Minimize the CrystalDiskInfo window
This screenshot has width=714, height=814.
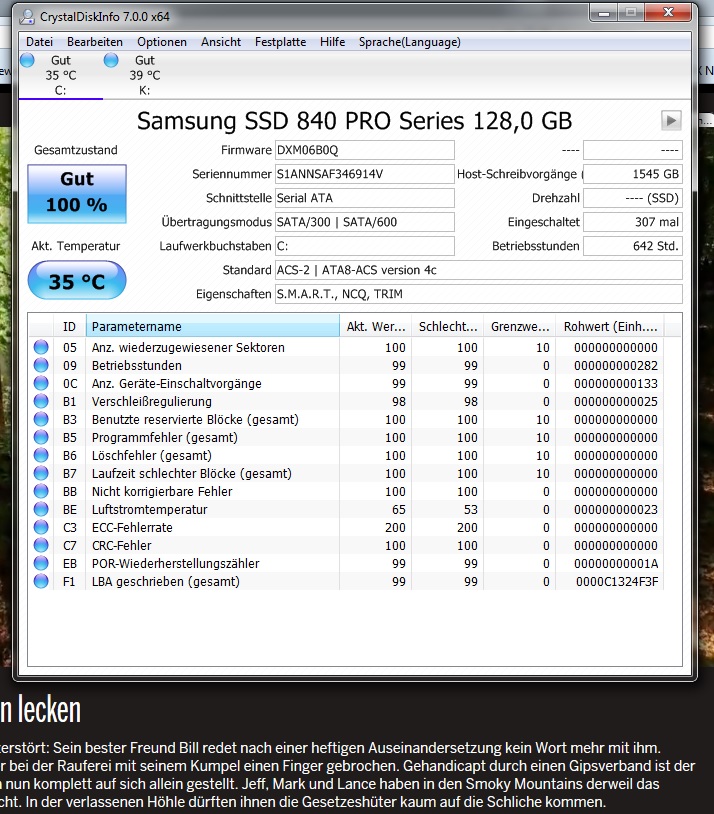tap(604, 13)
